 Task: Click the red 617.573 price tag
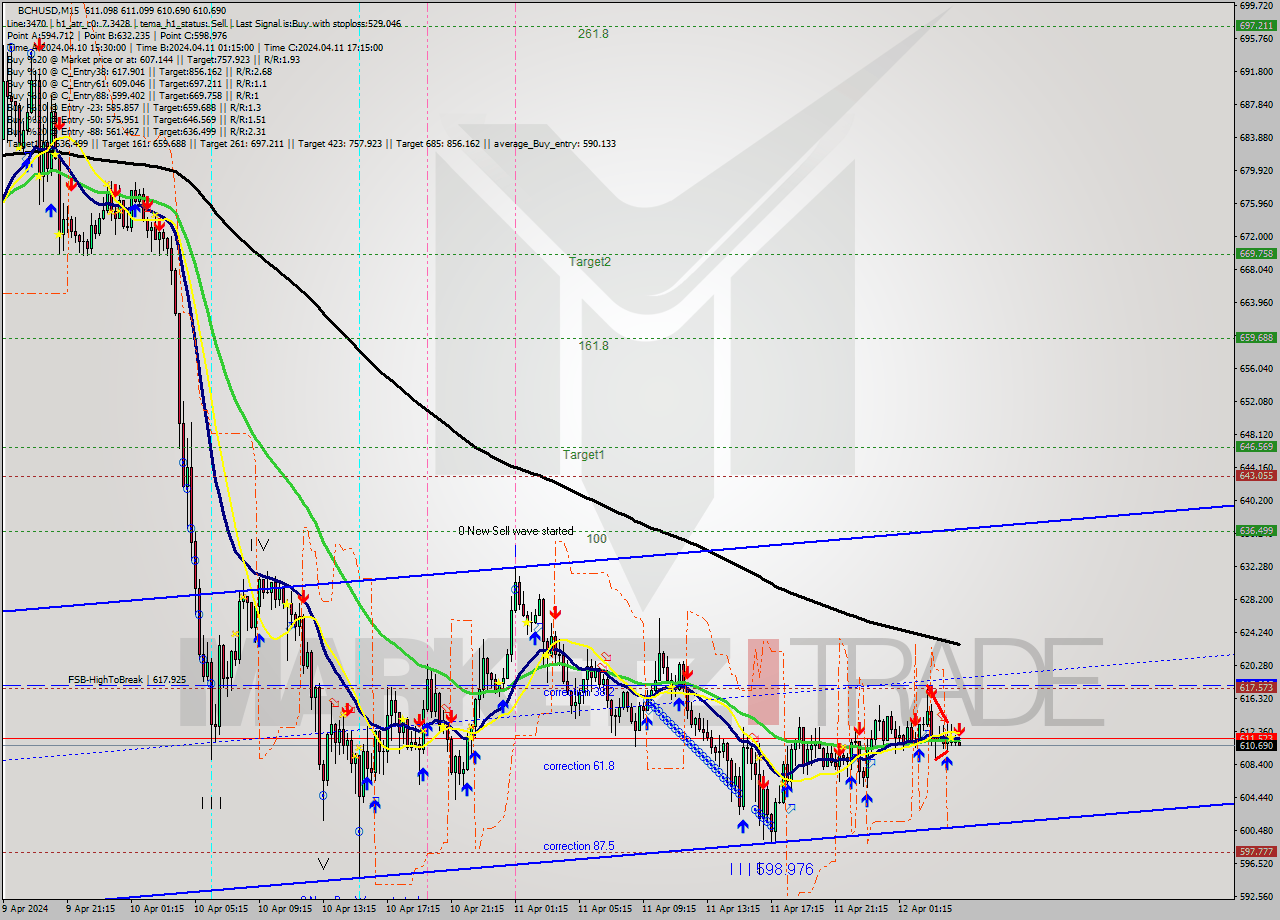pyautogui.click(x=1255, y=688)
